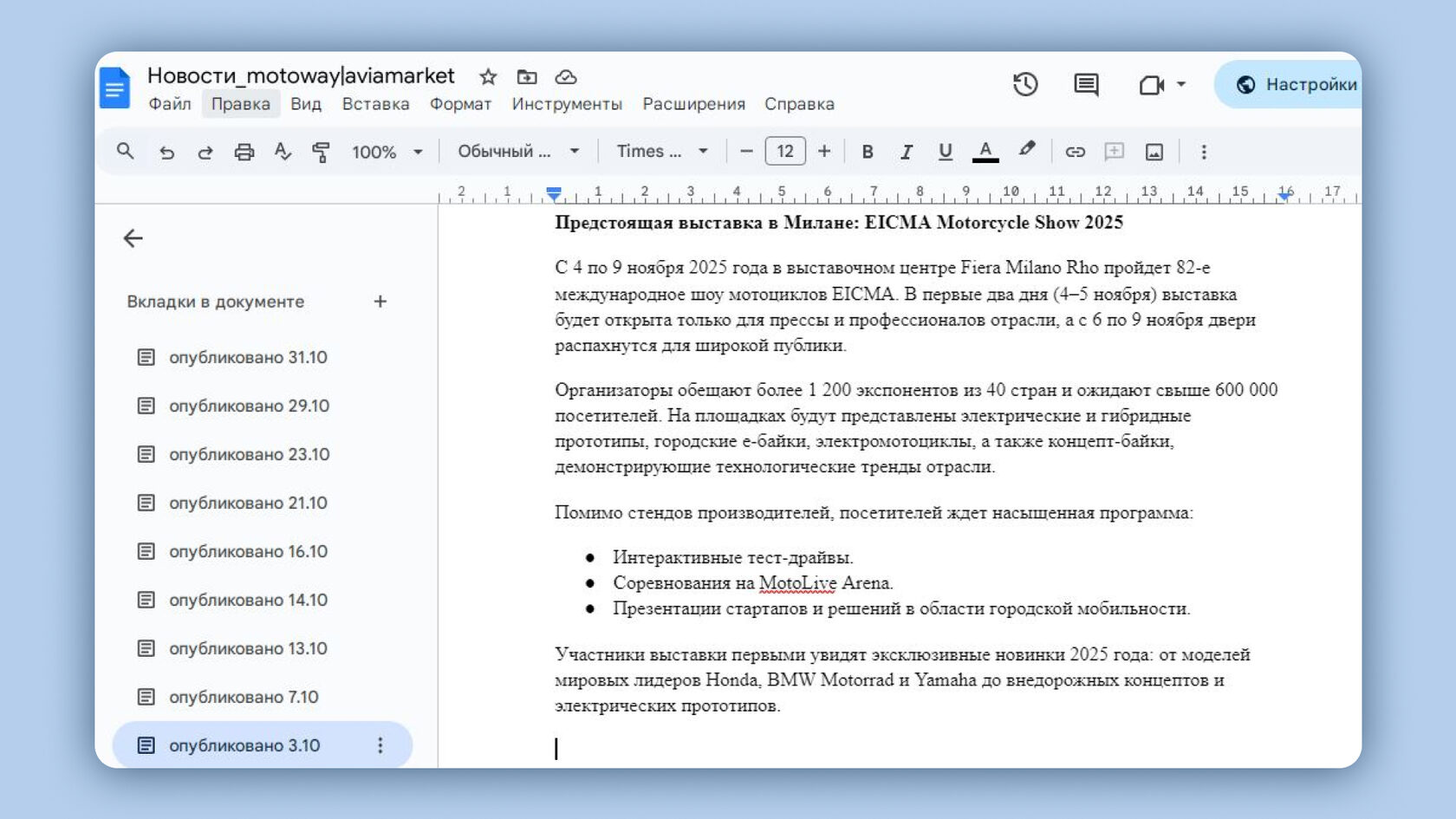Image resolution: width=1456 pixels, height=819 pixels.
Task: Open the Вставка menu
Action: click(x=375, y=104)
